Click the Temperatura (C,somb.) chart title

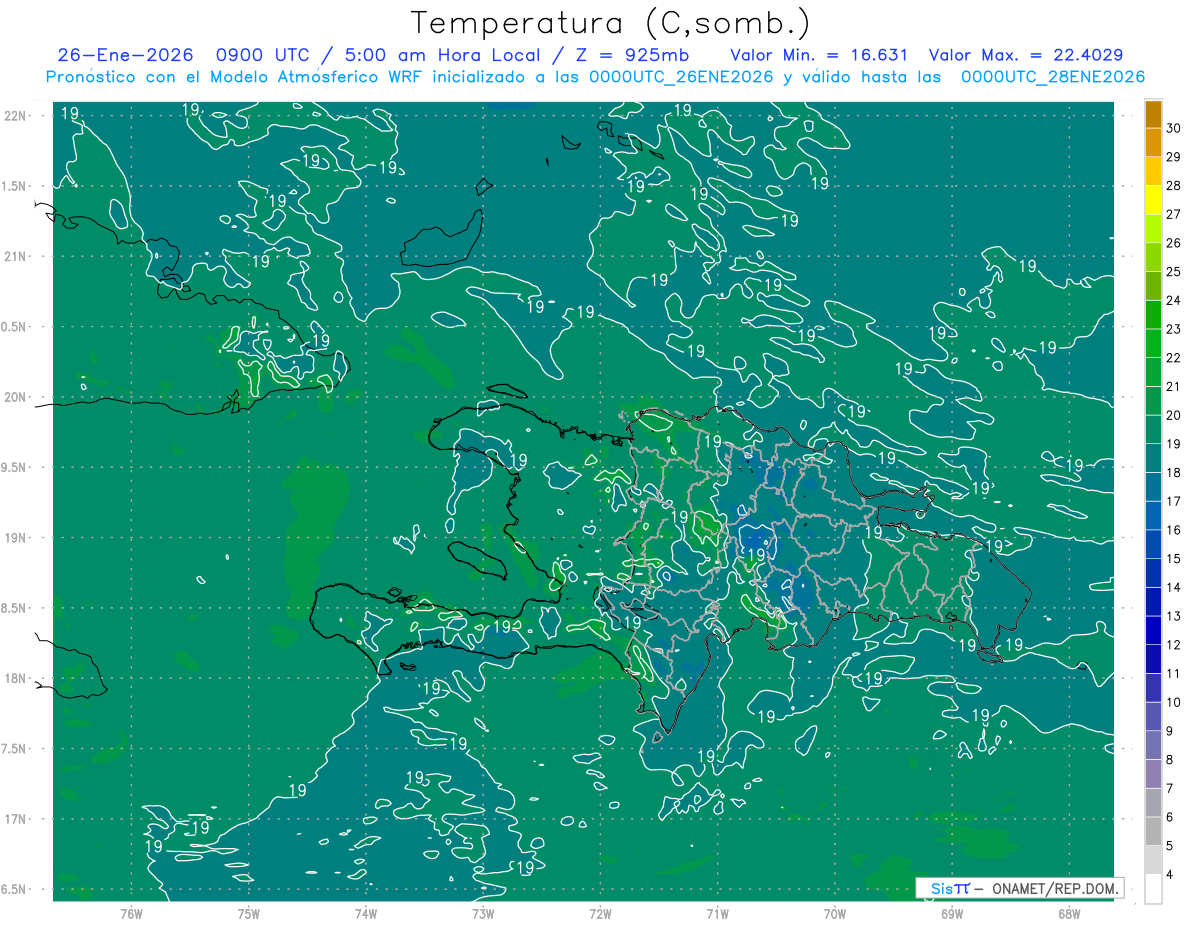[x=611, y=23]
